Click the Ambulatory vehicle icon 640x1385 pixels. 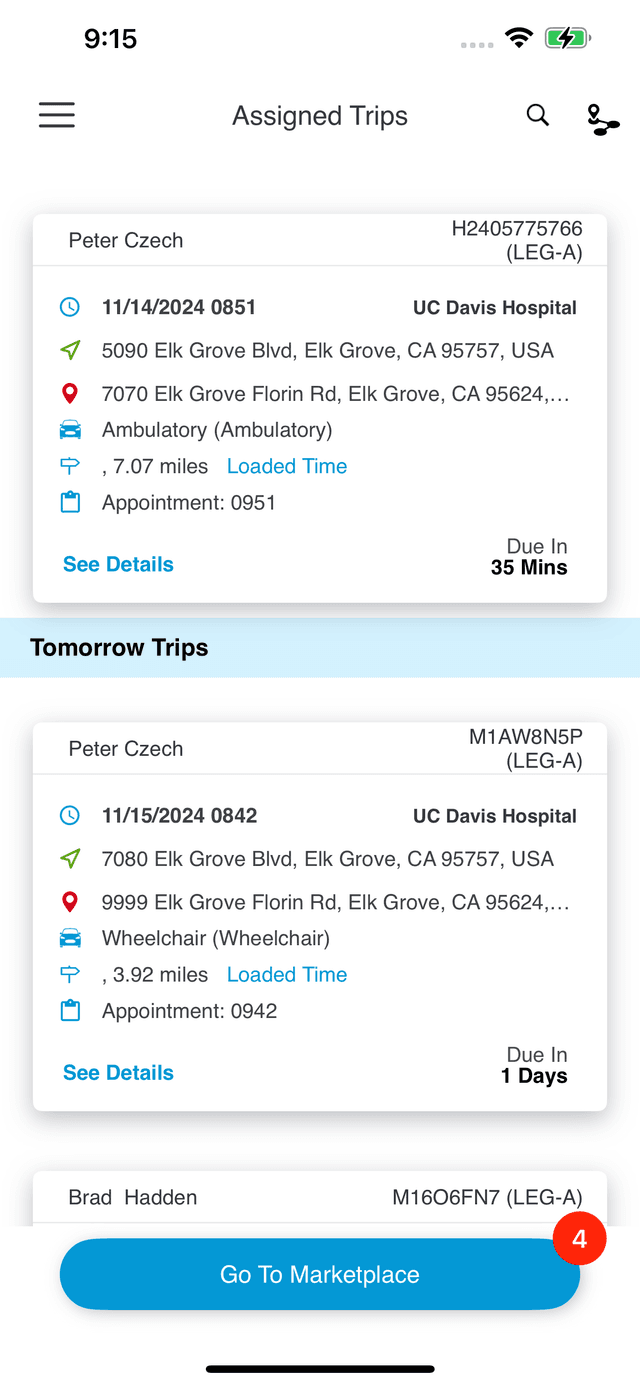(x=70, y=429)
